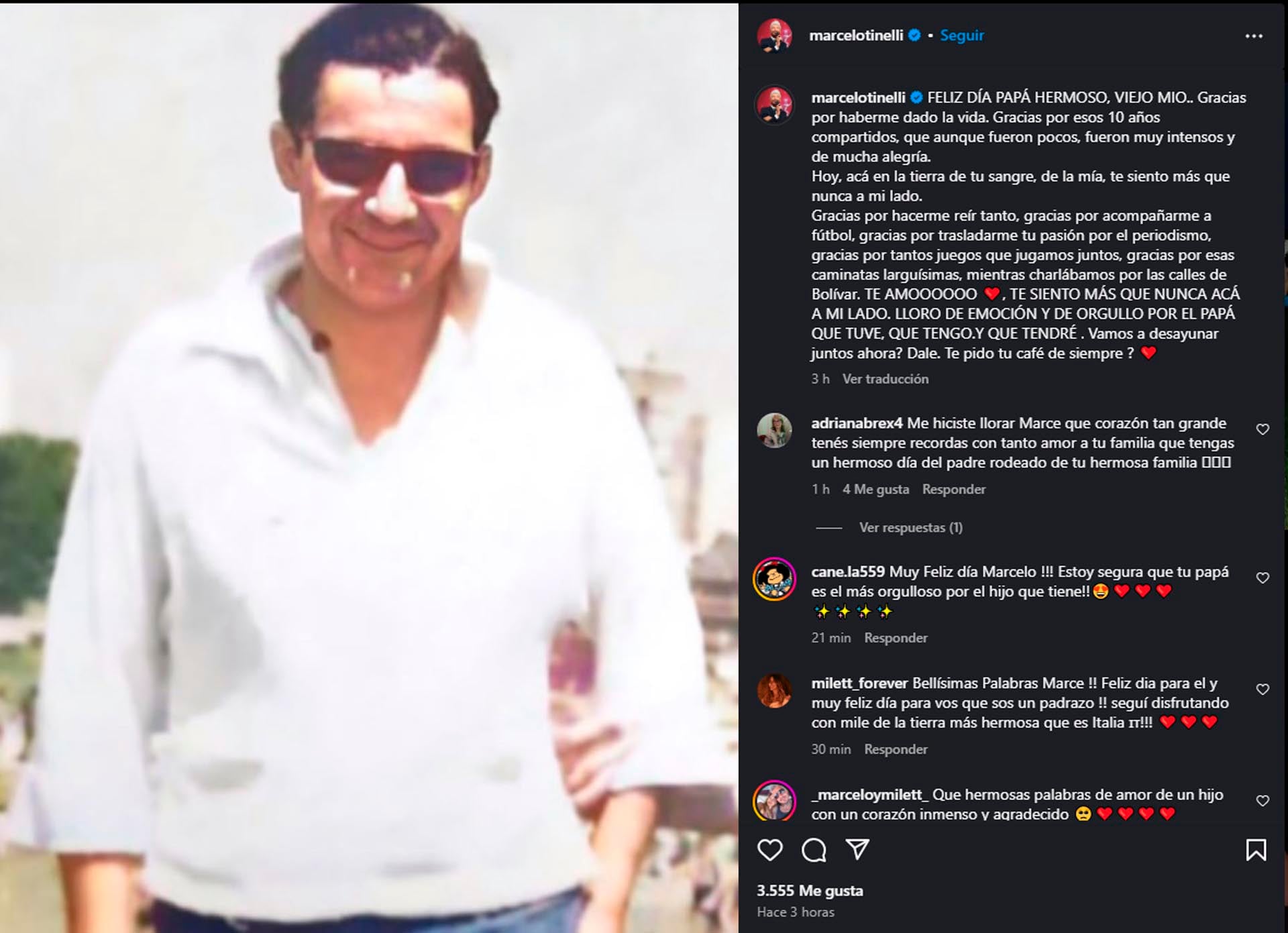Reply to adrianabrex4's comment

(x=954, y=490)
